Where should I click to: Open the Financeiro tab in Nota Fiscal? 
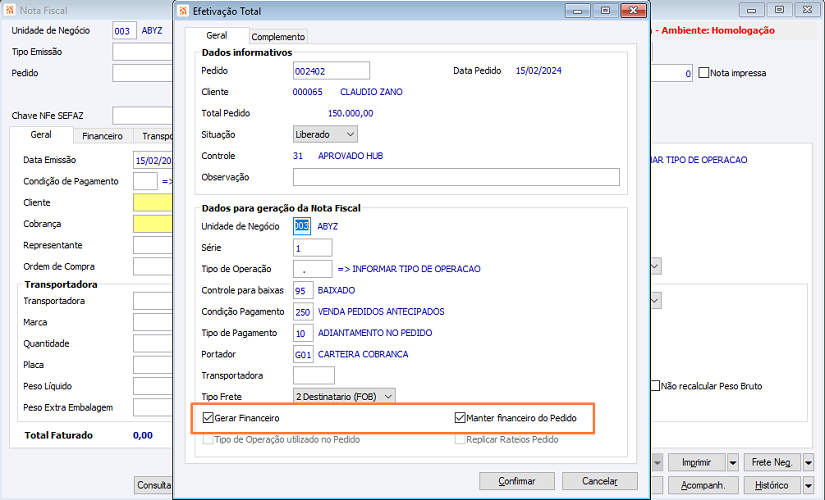(103, 136)
